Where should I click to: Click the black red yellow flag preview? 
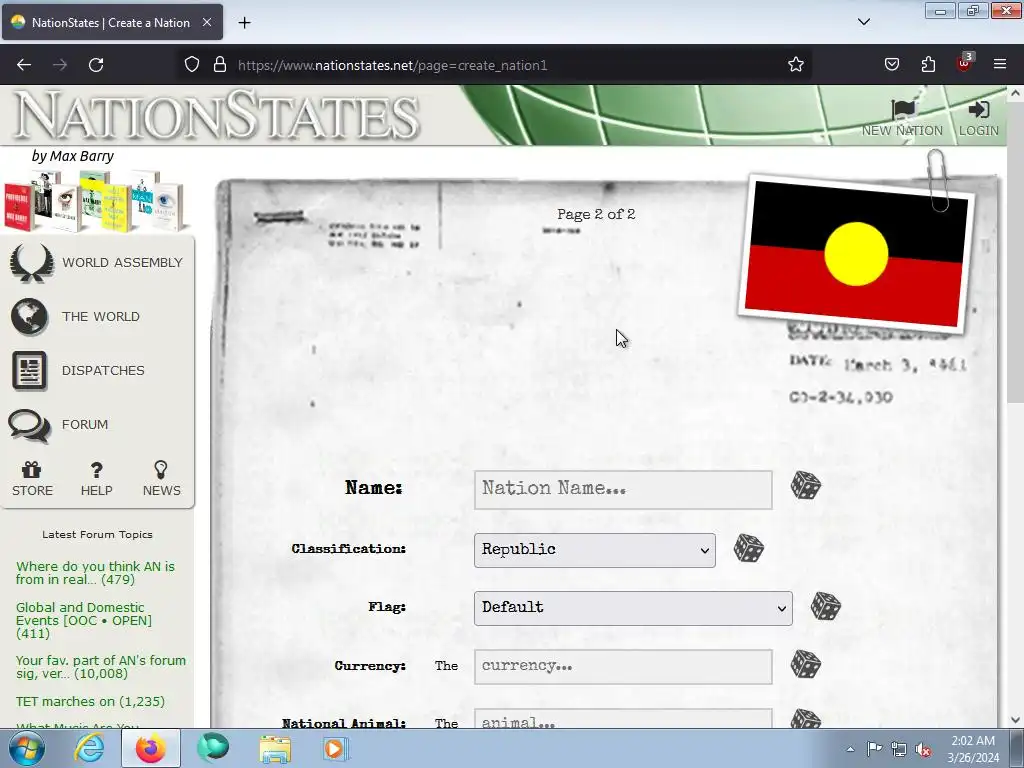point(856,255)
